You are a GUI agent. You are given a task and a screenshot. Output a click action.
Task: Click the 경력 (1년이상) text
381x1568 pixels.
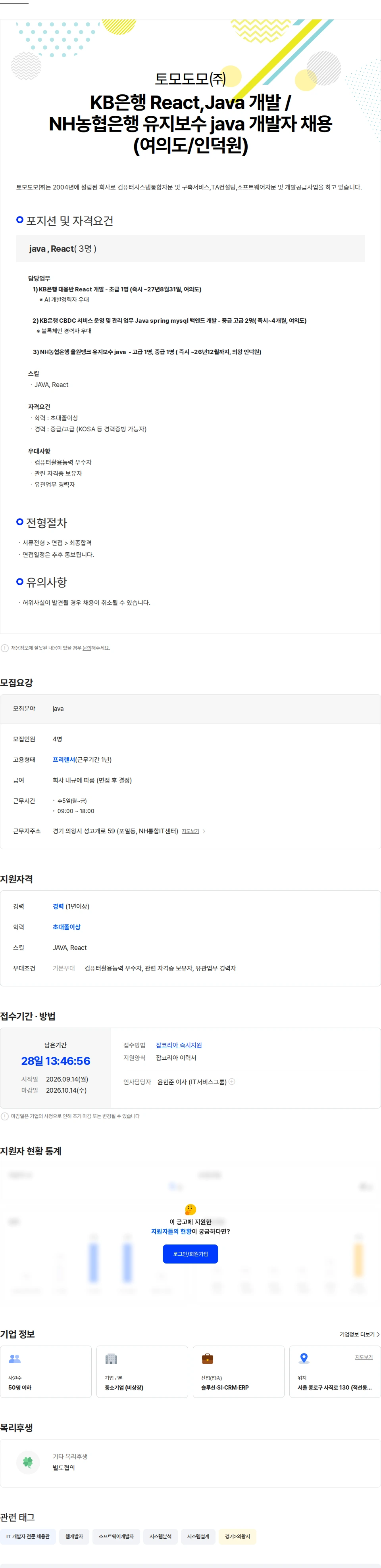71,906
